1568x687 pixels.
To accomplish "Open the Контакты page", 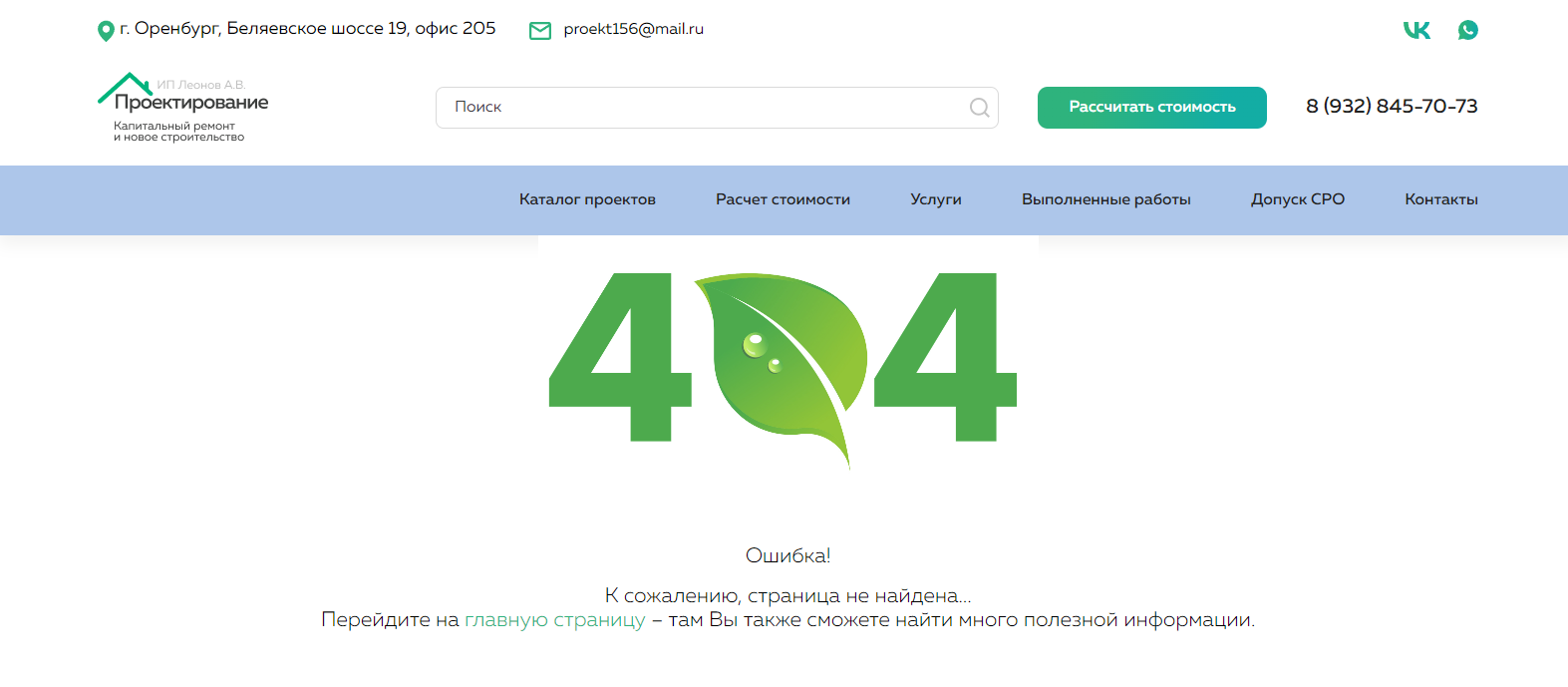I will click(x=1440, y=199).
